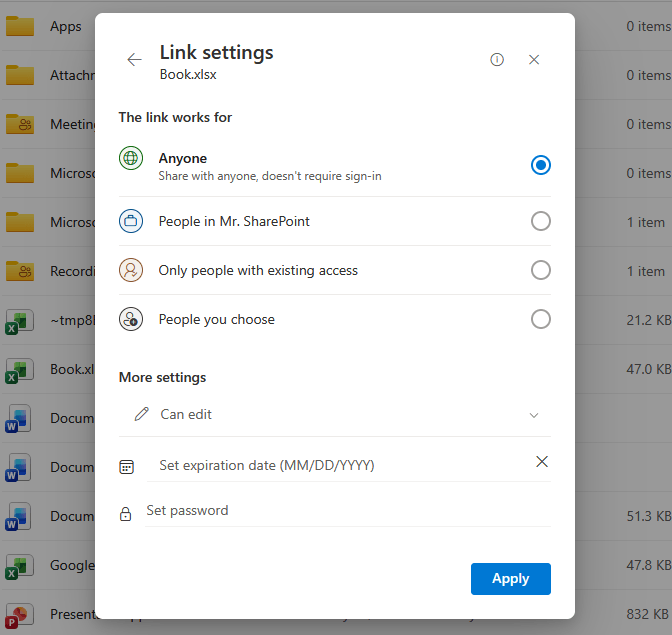Click the People you choose label

(216, 320)
